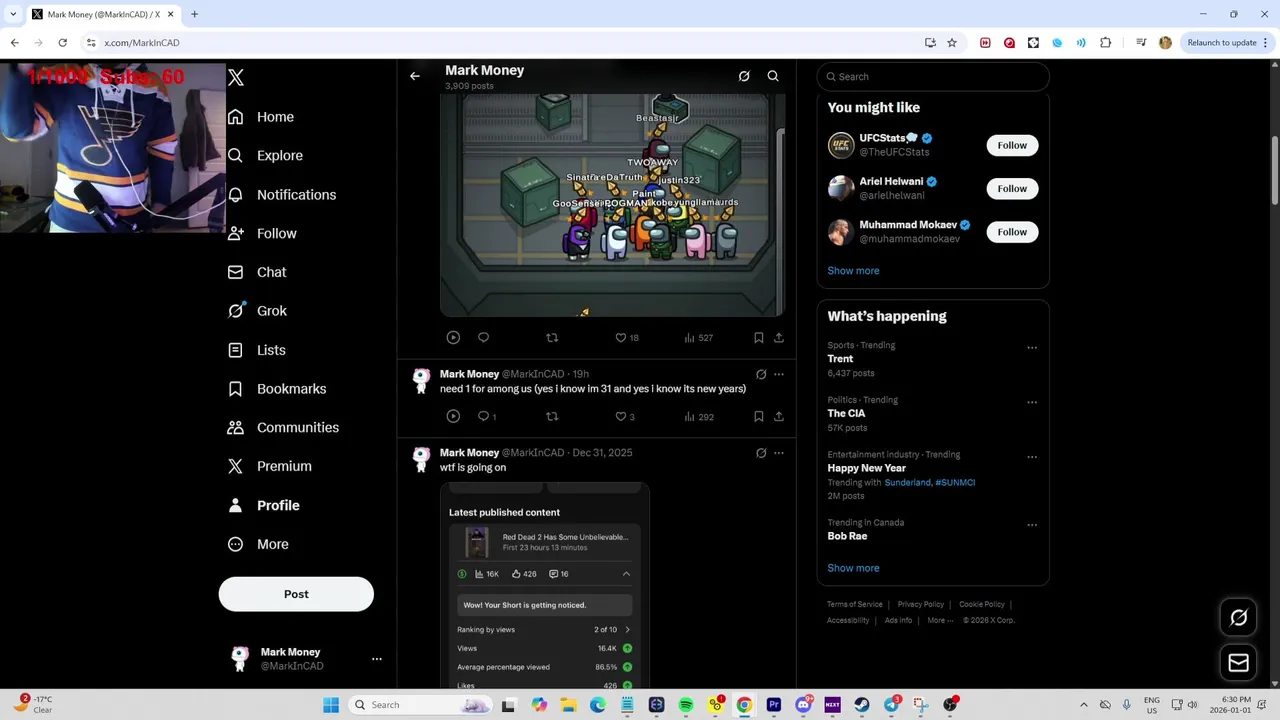This screenshot has height=720, width=1280.
Task: Open Grok in X sidebar
Action: tap(257, 311)
